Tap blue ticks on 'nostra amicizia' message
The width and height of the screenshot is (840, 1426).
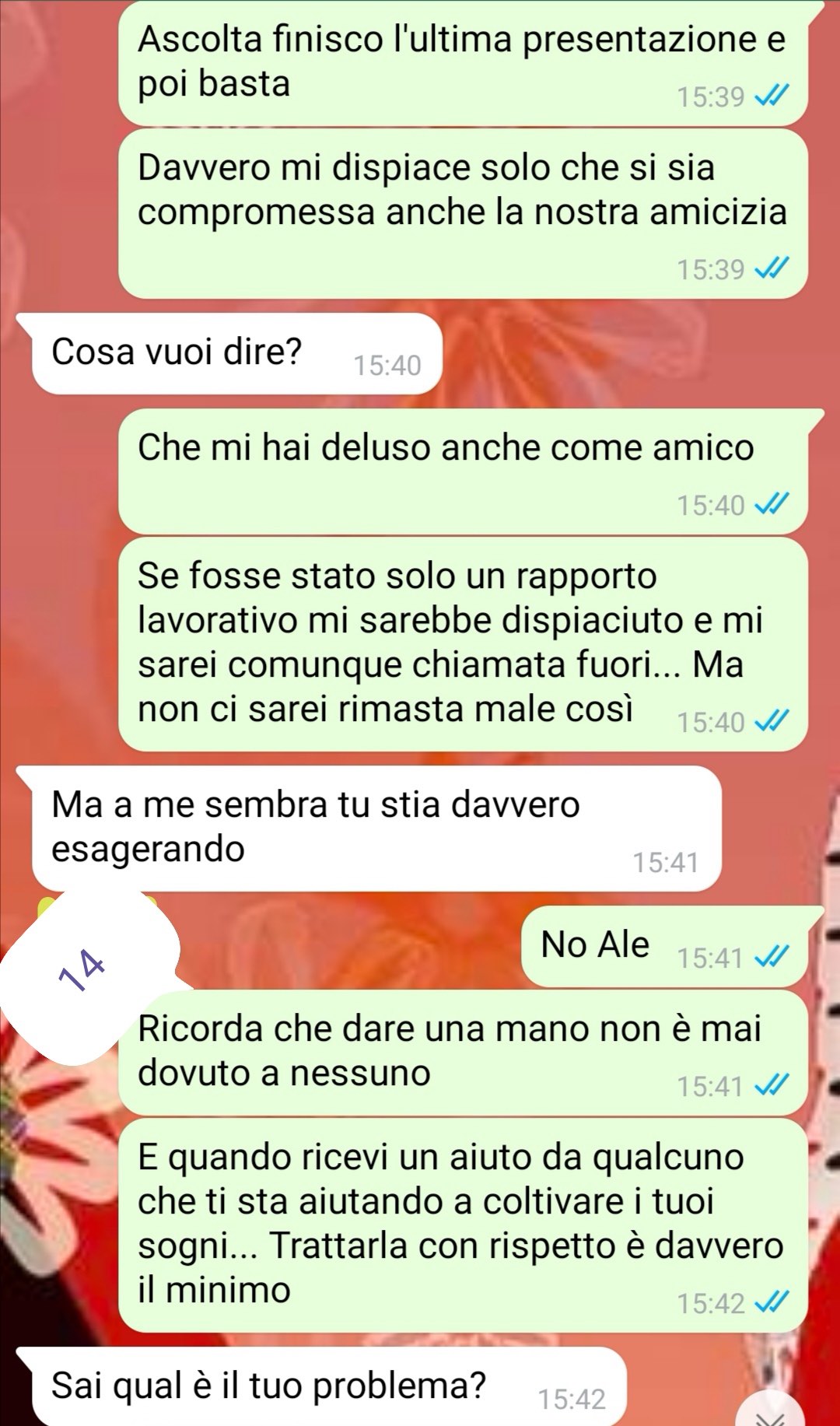click(x=772, y=269)
